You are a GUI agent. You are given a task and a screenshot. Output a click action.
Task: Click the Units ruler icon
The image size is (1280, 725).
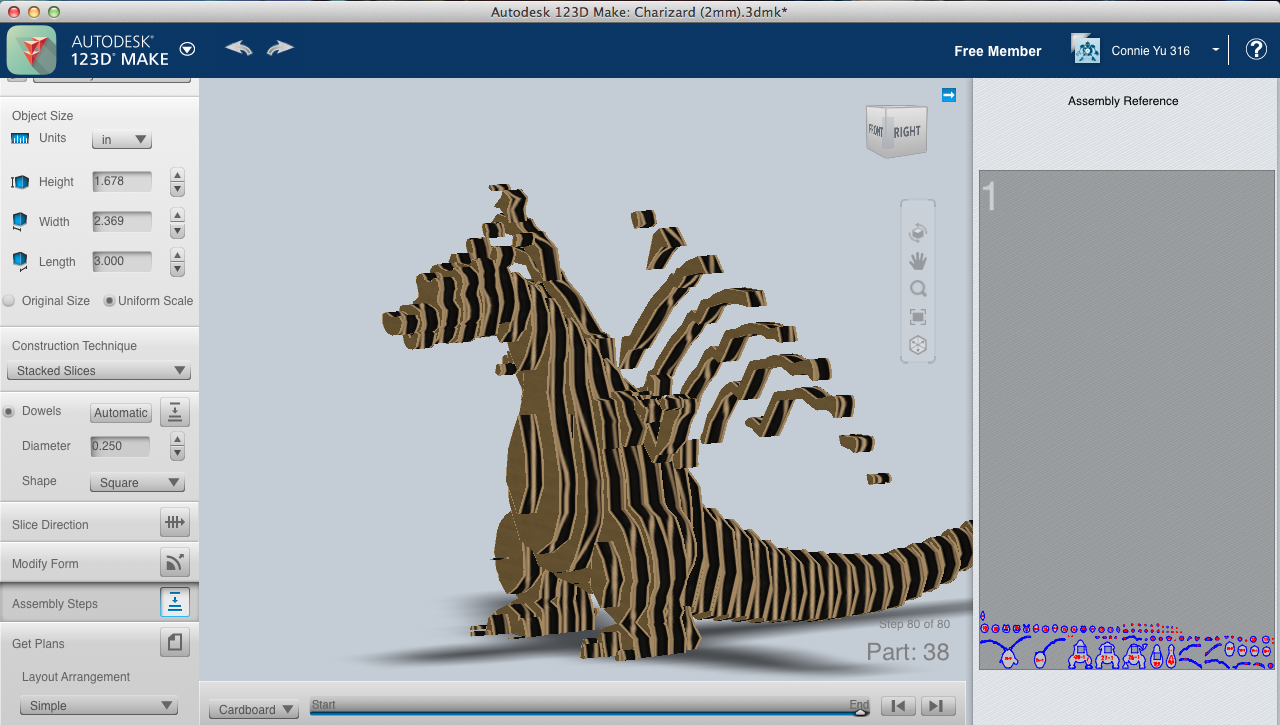click(21, 138)
